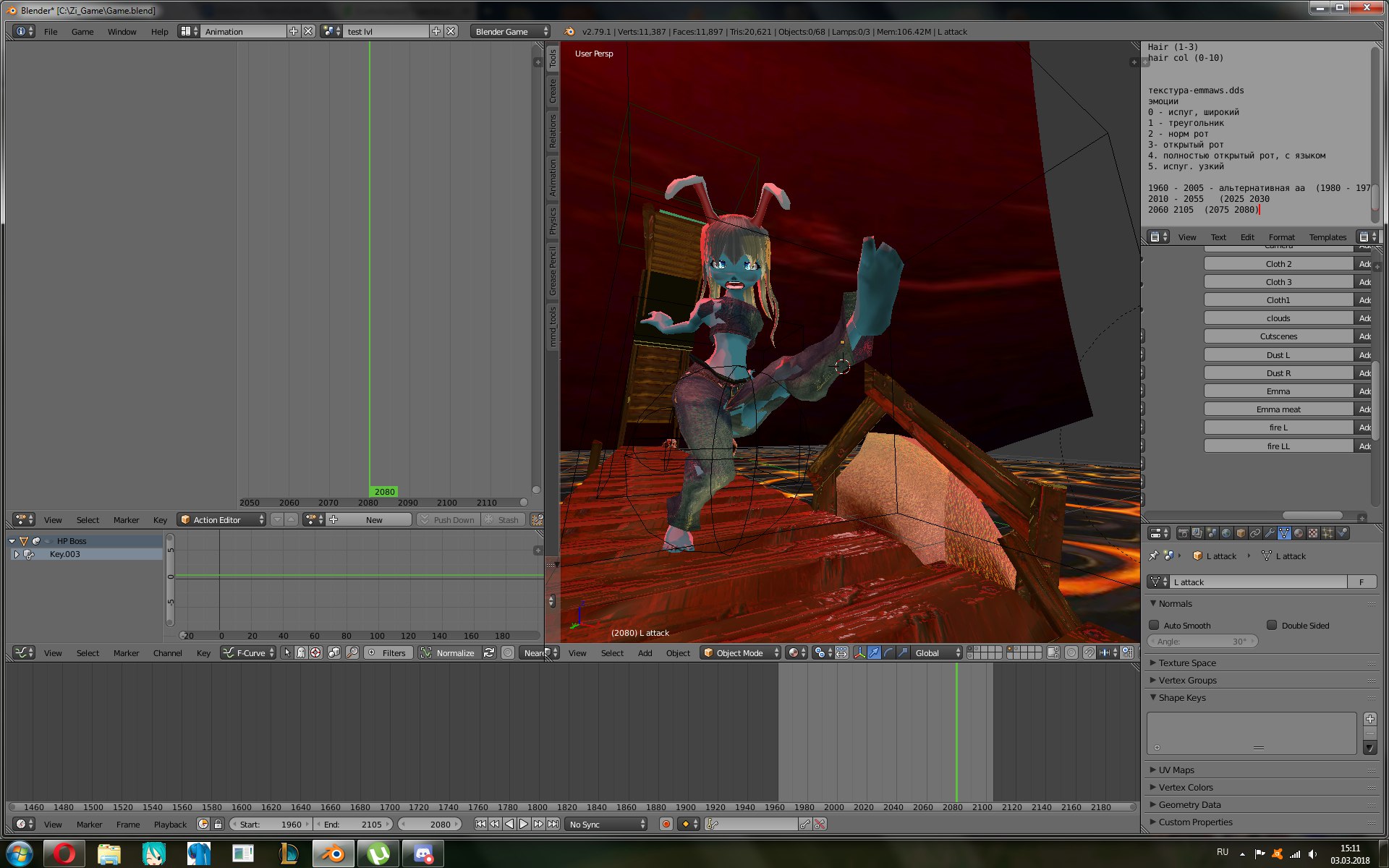
Task: Play animation forward in timeline
Action: (x=524, y=824)
